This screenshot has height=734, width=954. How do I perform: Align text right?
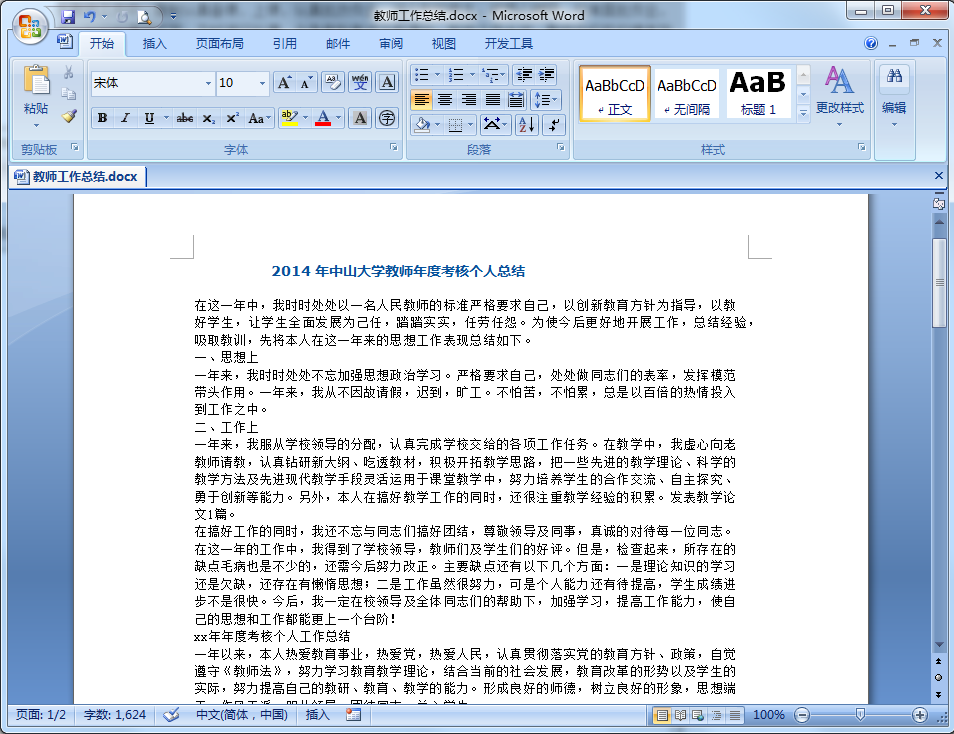[469, 100]
